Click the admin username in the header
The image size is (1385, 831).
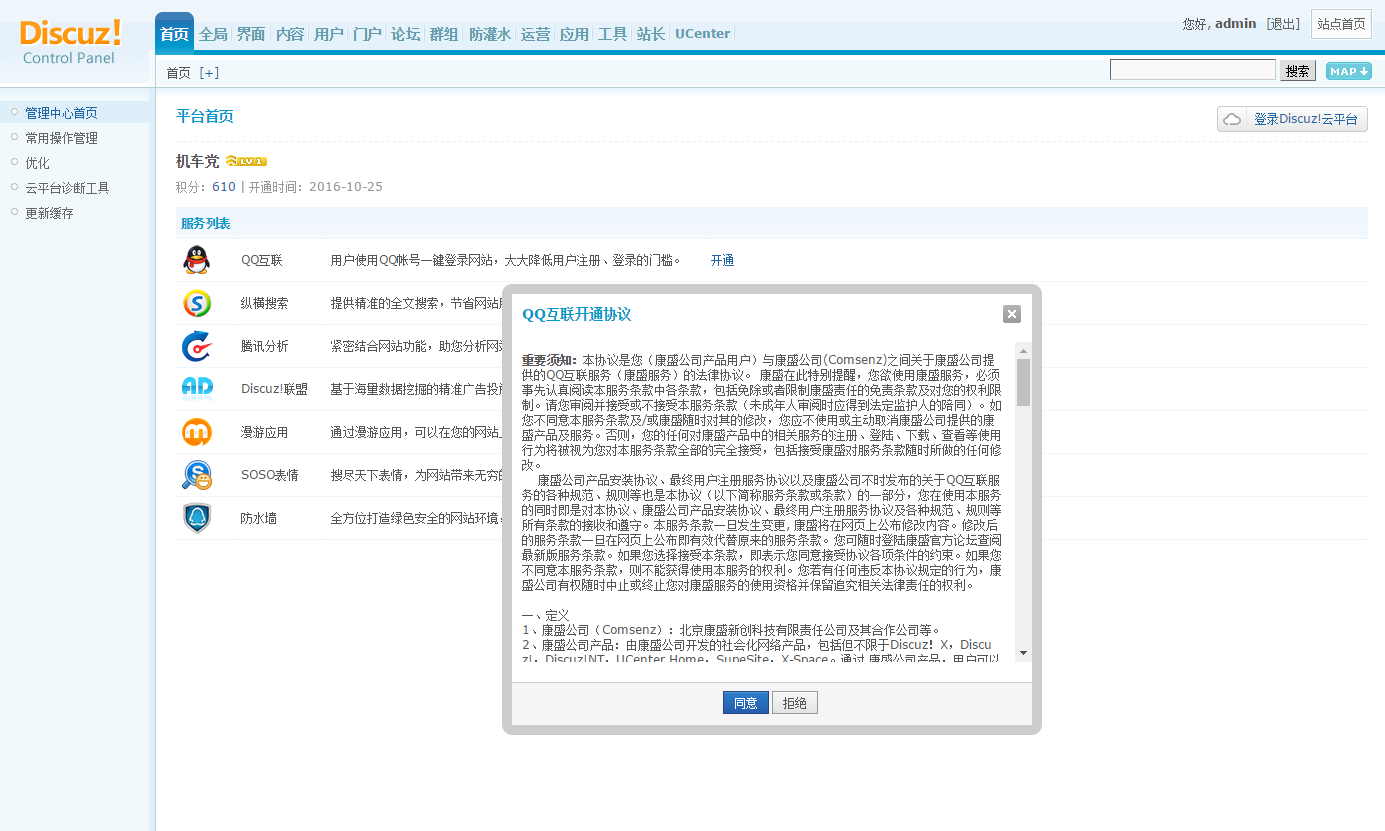(1235, 23)
